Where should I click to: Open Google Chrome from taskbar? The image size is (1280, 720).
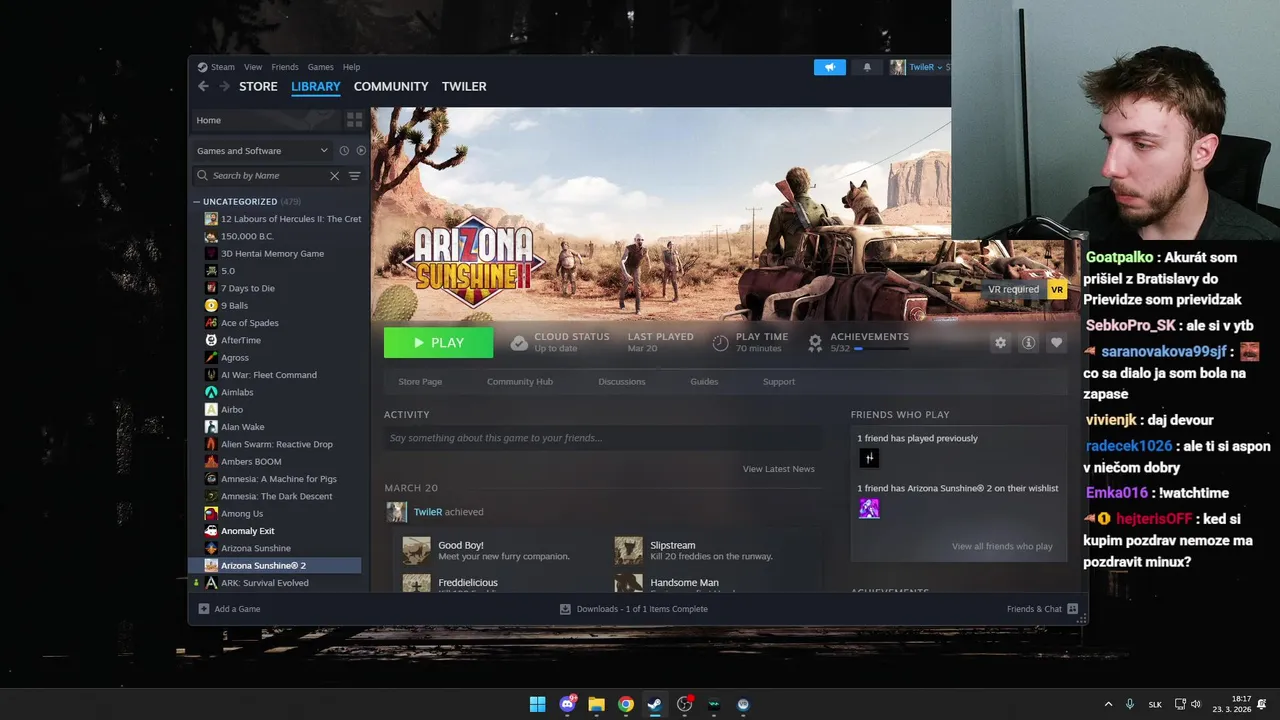pyautogui.click(x=625, y=704)
